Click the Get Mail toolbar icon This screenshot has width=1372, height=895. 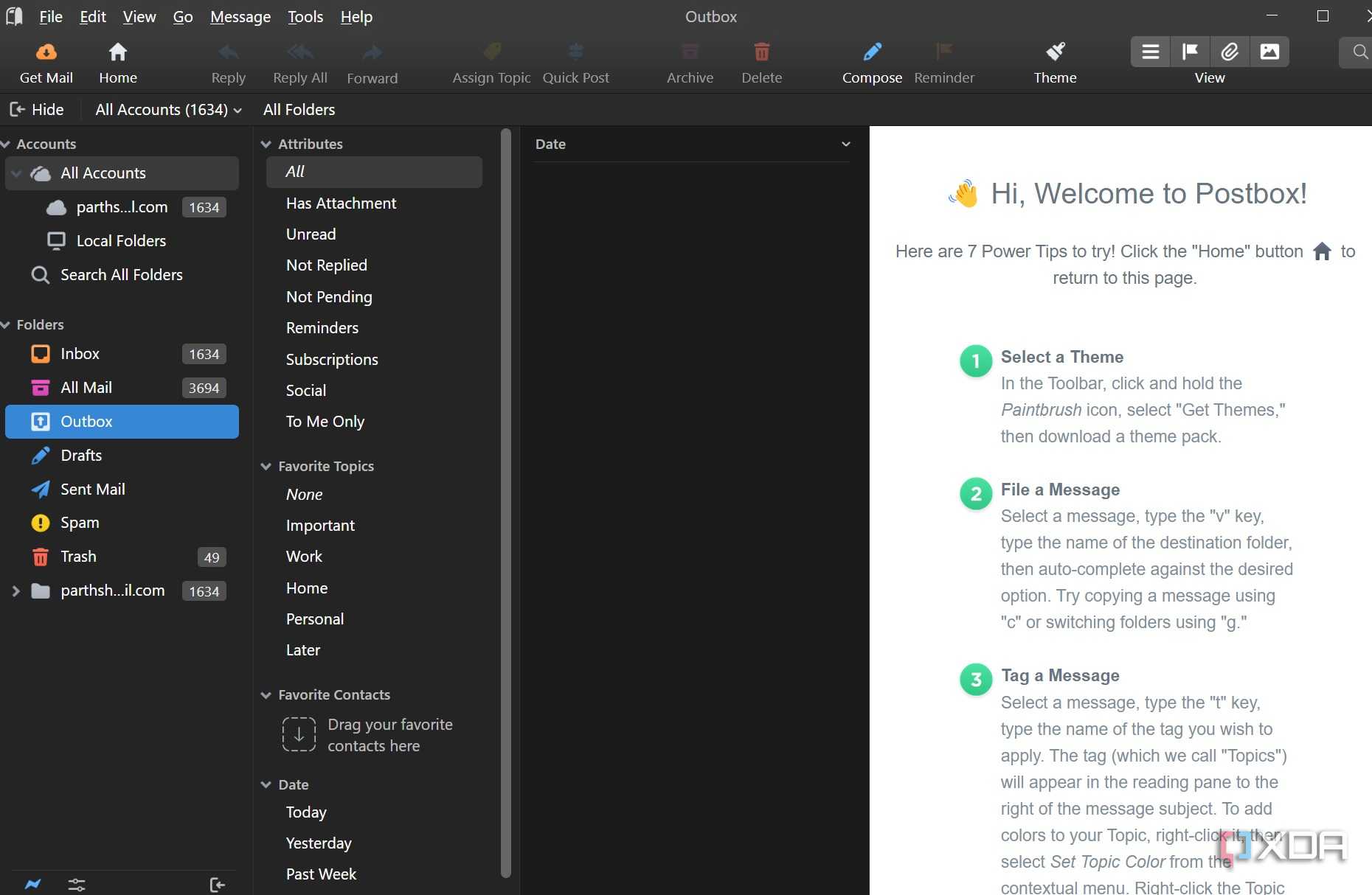pyautogui.click(x=46, y=52)
